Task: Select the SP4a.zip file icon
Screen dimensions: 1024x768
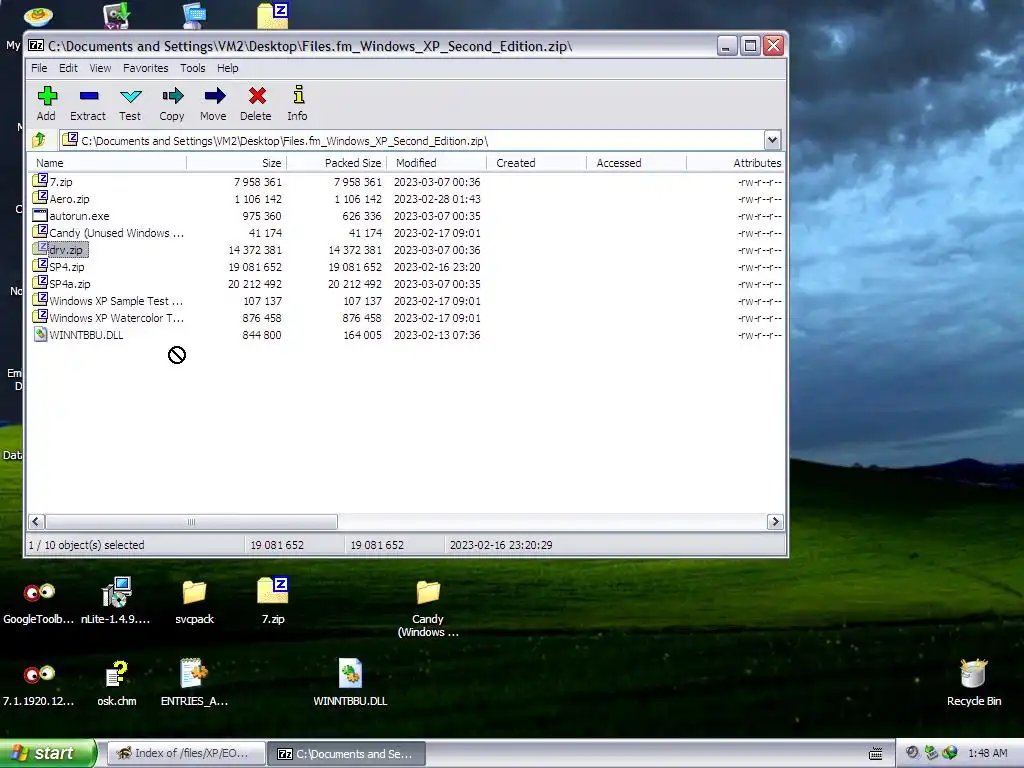Action: point(40,282)
